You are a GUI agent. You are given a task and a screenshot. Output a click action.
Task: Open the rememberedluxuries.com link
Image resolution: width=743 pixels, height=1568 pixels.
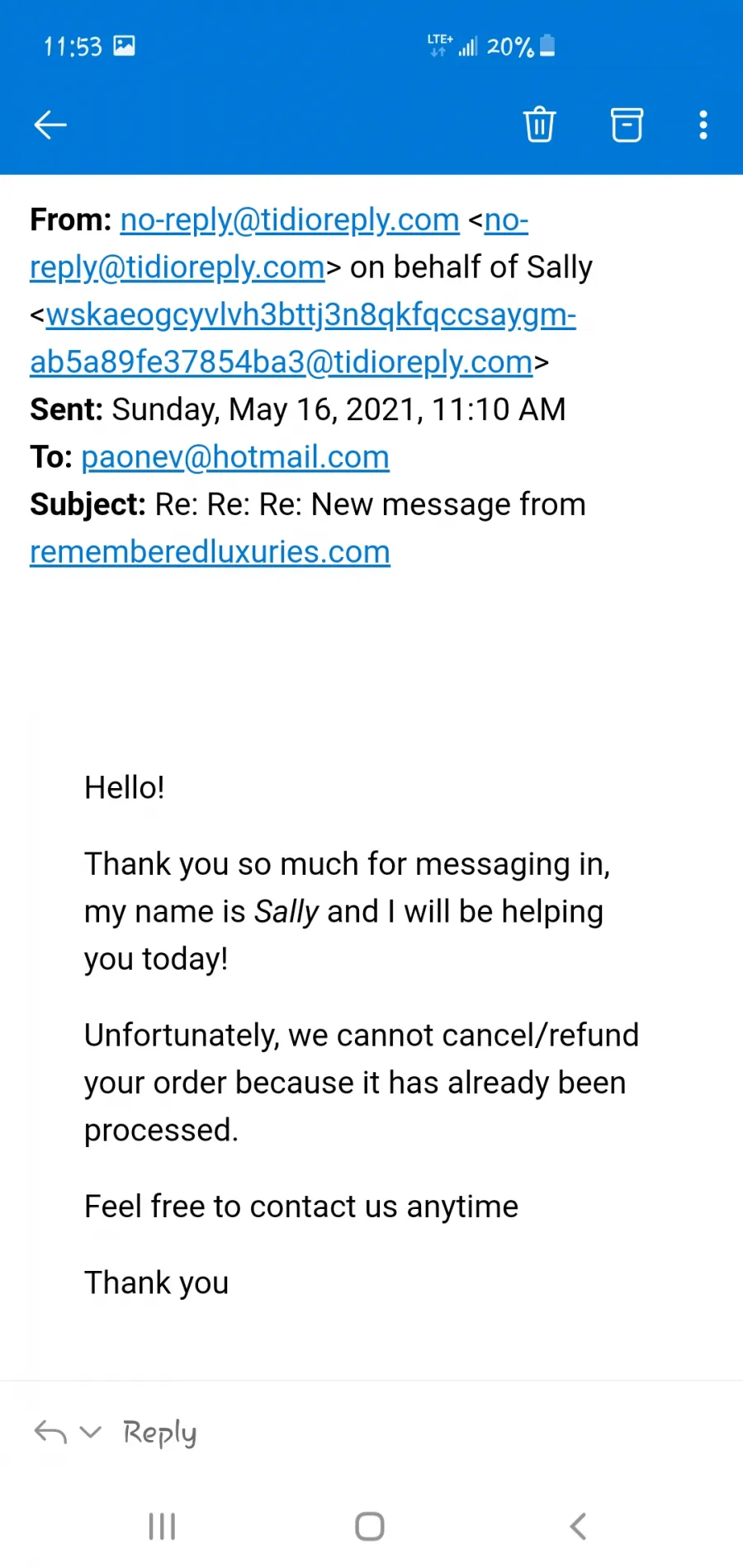(210, 551)
